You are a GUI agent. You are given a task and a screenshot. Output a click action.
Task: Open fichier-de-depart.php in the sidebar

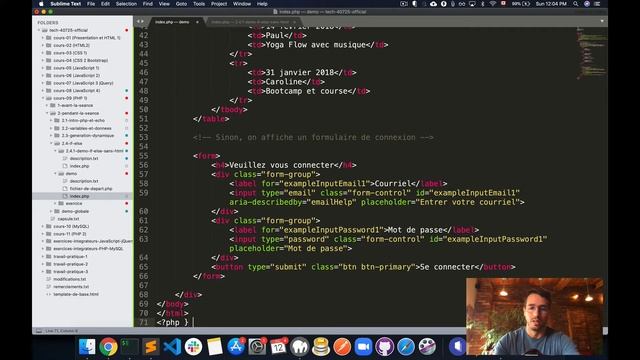coord(91,189)
